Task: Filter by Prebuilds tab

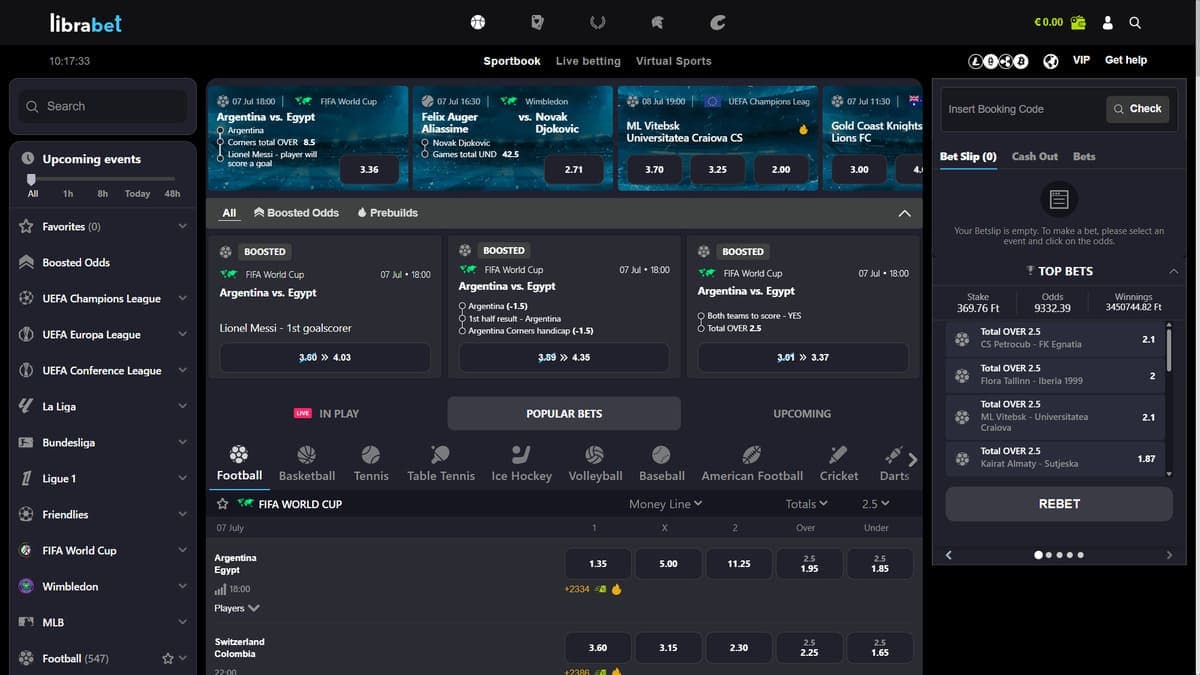Action: (x=387, y=213)
